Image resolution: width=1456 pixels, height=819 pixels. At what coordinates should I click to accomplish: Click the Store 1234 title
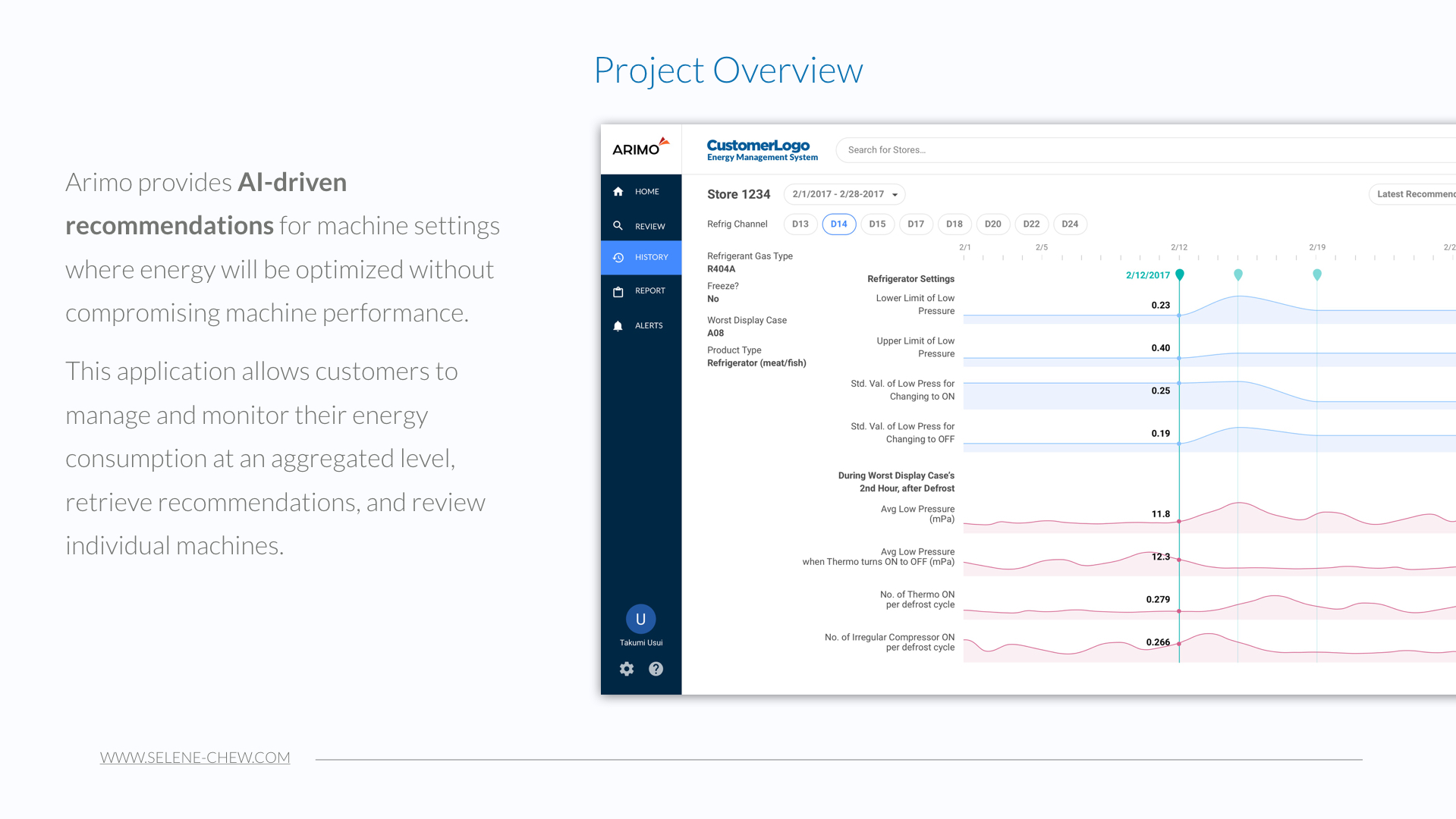(x=738, y=194)
